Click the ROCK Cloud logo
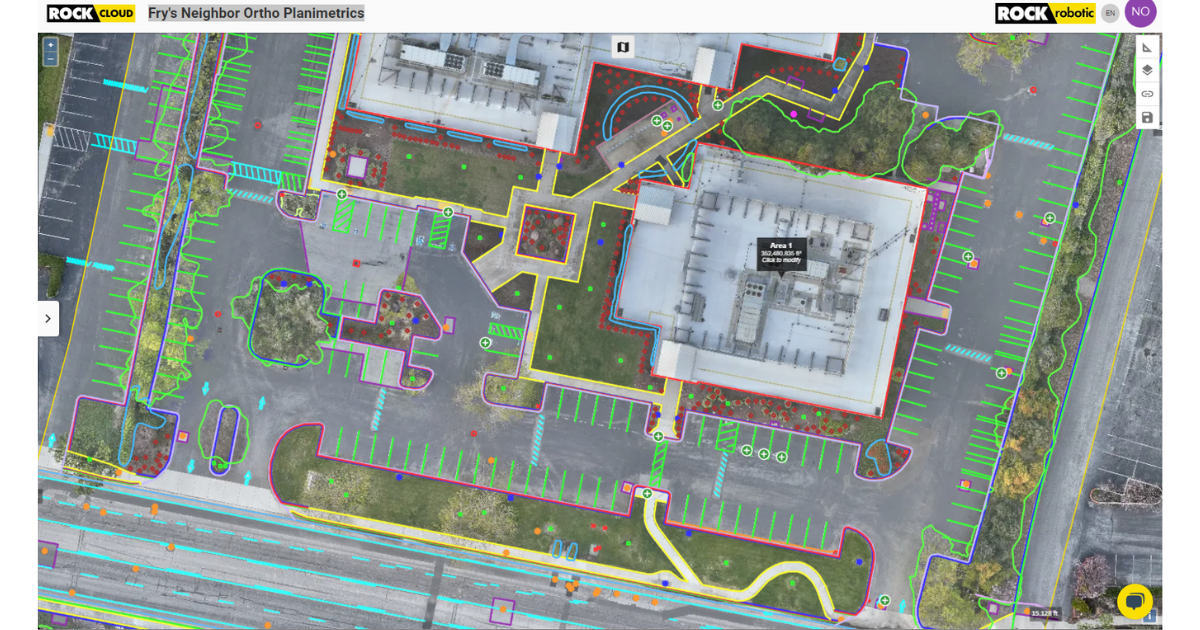Screen dimensions: 1200x630 tap(91, 13)
